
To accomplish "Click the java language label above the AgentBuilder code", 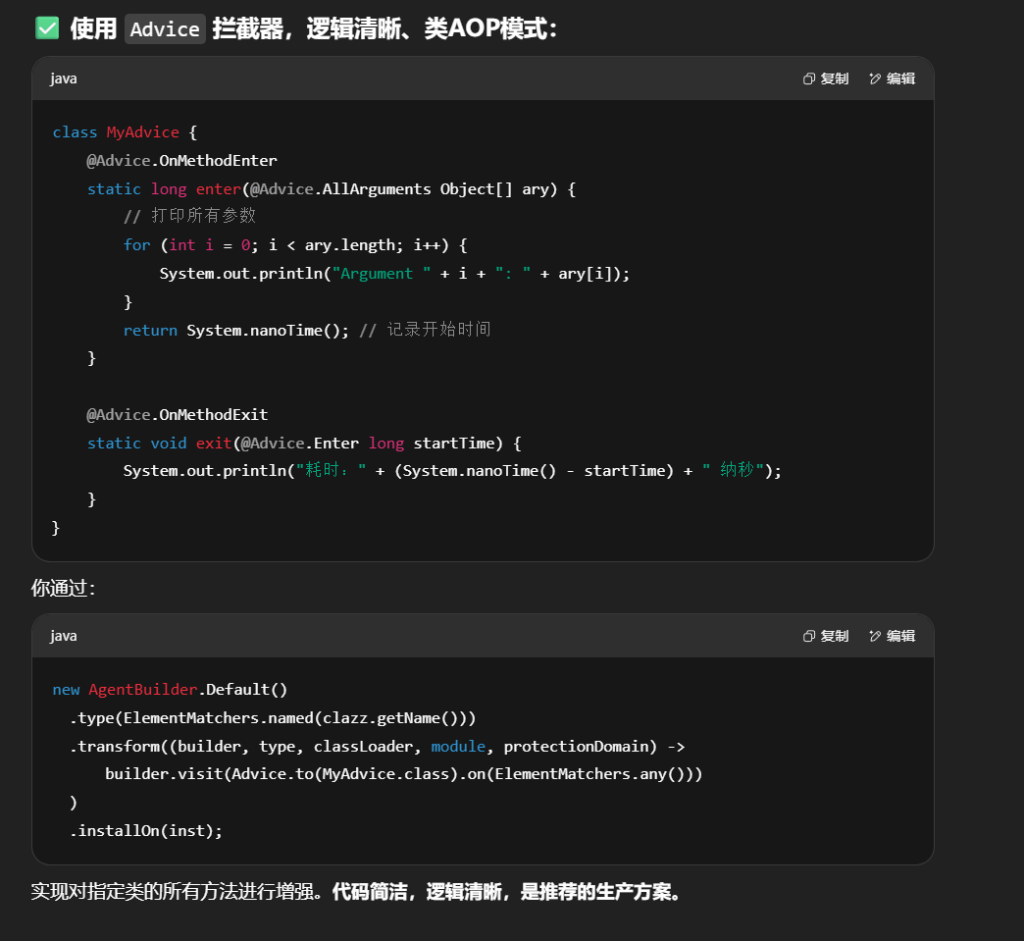I will (x=64, y=636).
